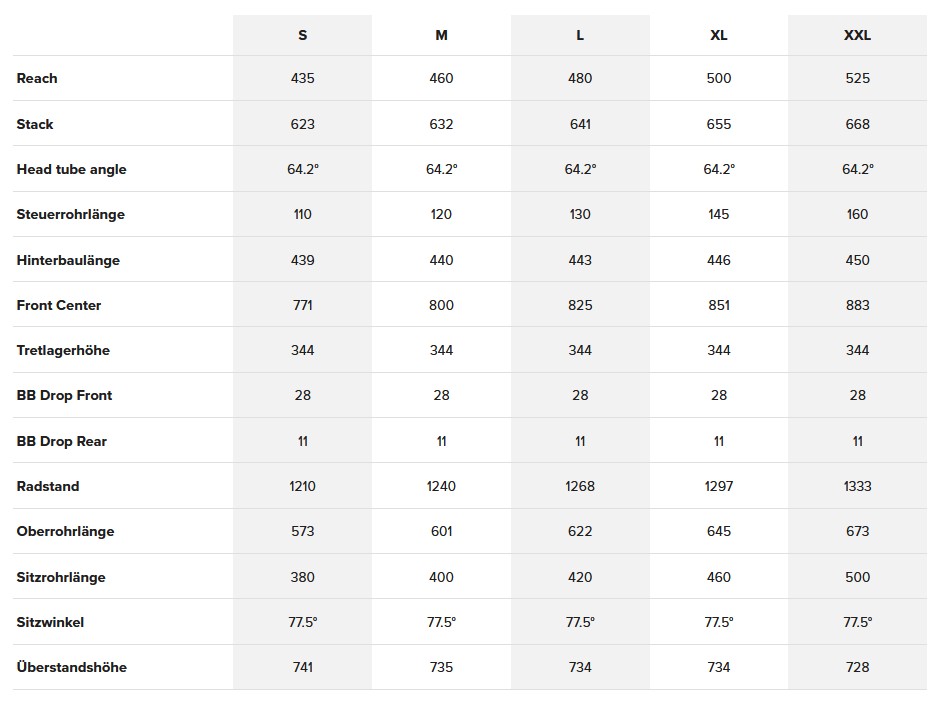Click the Radstand value 1333 for XXL
This screenshot has height=704, width=941.
click(x=857, y=486)
